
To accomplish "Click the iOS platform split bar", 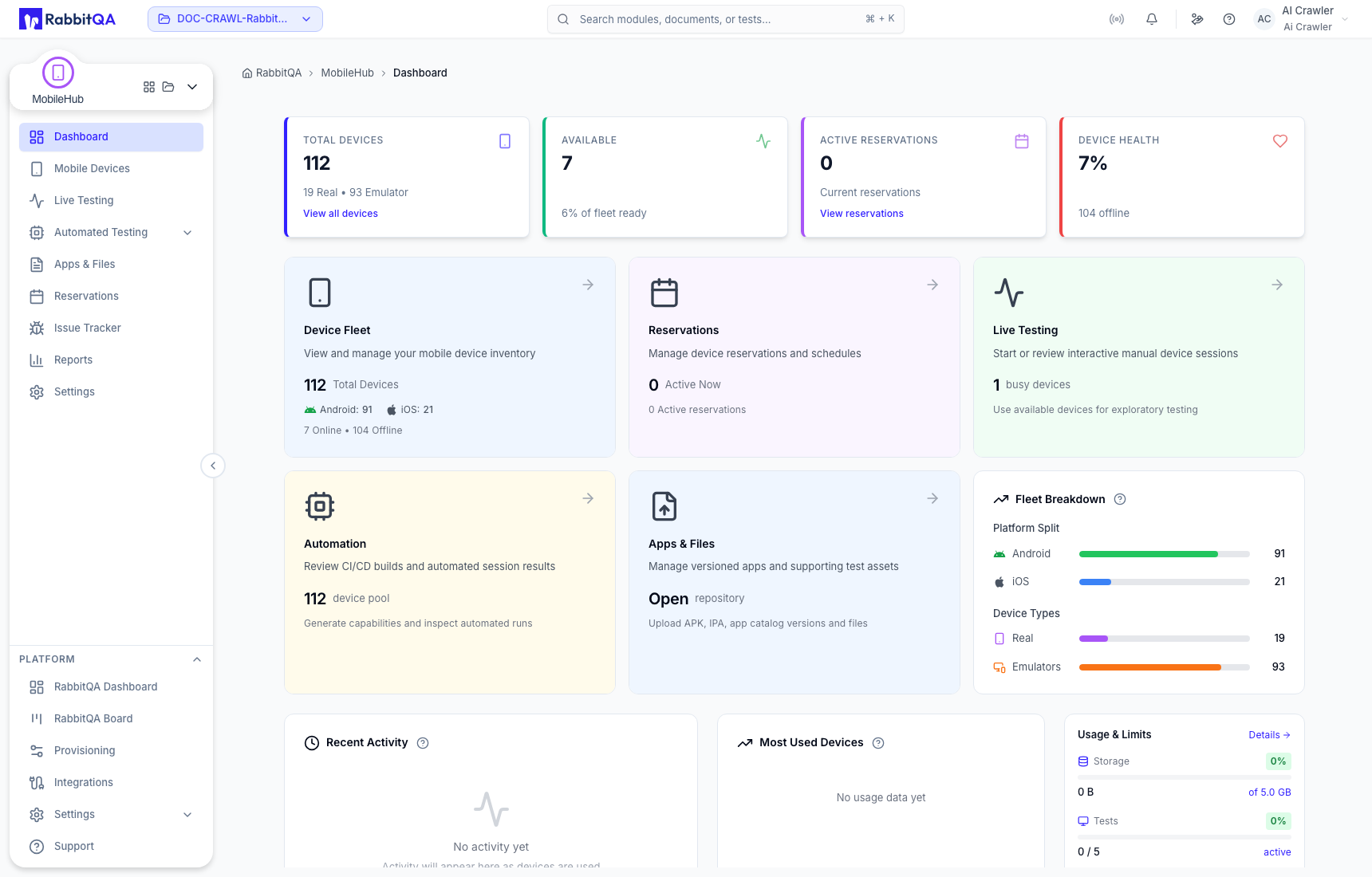I will [x=1164, y=582].
